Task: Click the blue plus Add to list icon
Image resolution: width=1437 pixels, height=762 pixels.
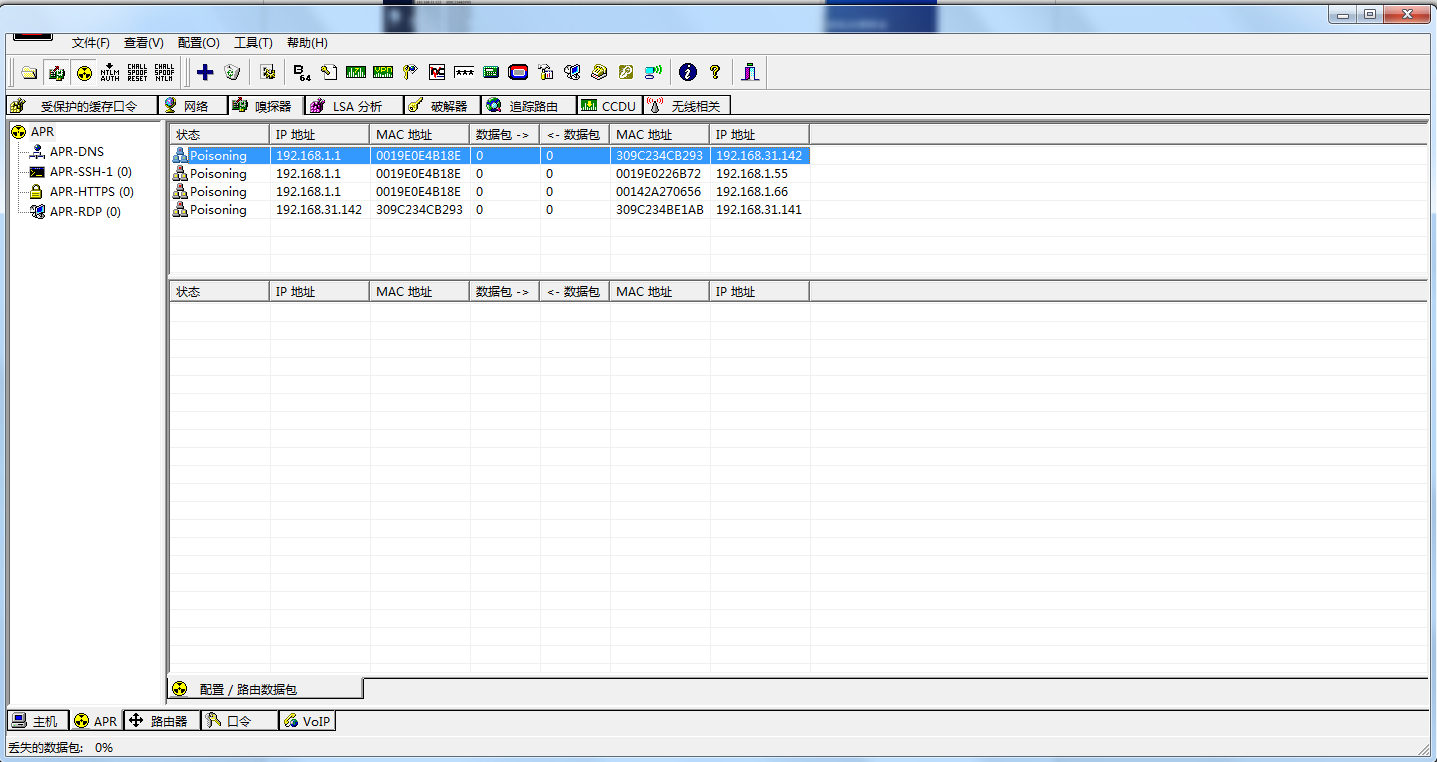Action: click(205, 72)
